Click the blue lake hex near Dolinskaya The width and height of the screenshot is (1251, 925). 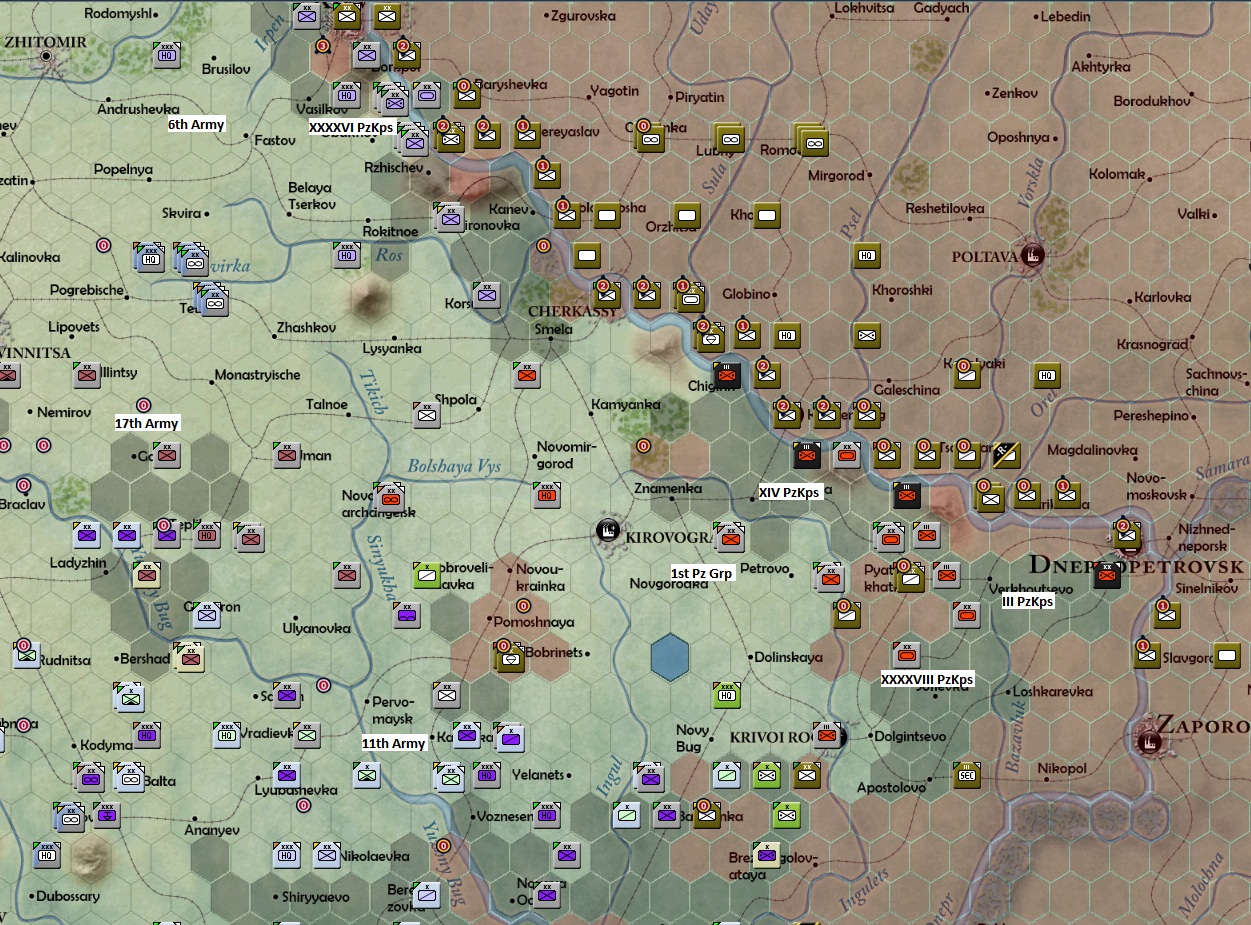click(x=669, y=657)
